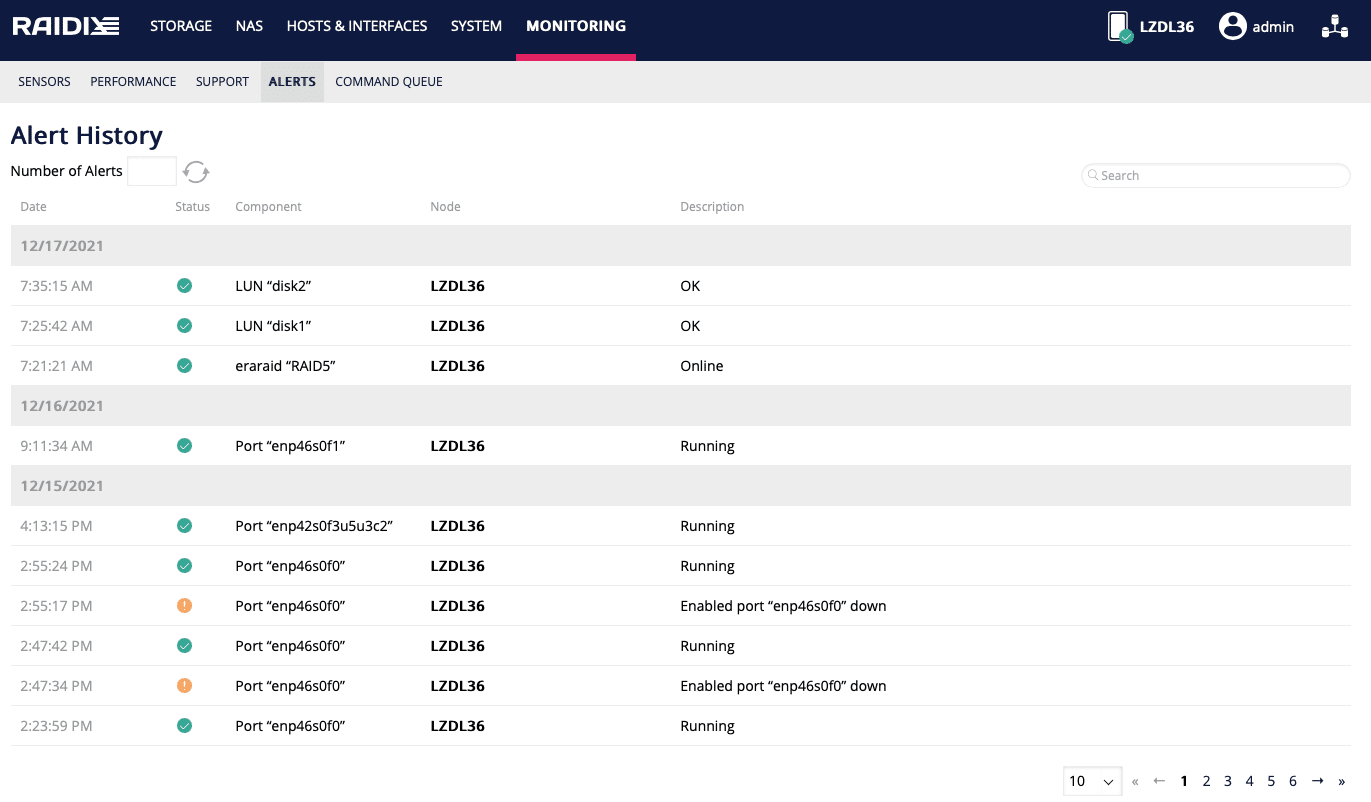Click the orange warning icon at 2:47:34 PM
The height and width of the screenshot is (802, 1371).
tap(184, 686)
